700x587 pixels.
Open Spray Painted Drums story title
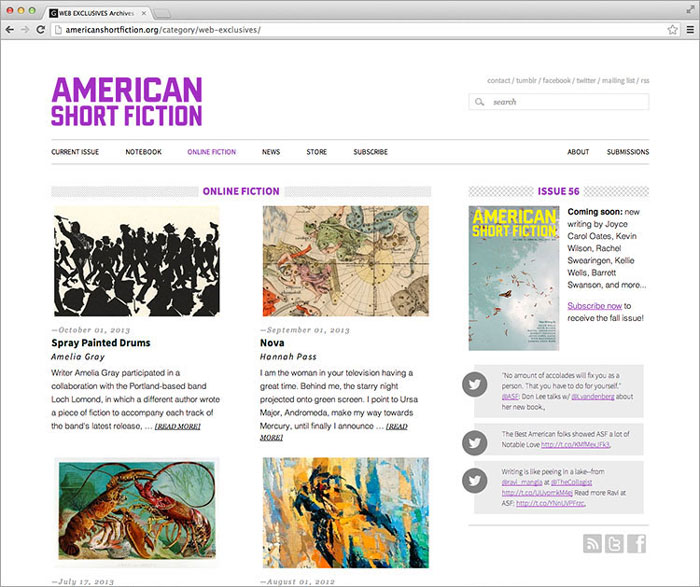101,343
